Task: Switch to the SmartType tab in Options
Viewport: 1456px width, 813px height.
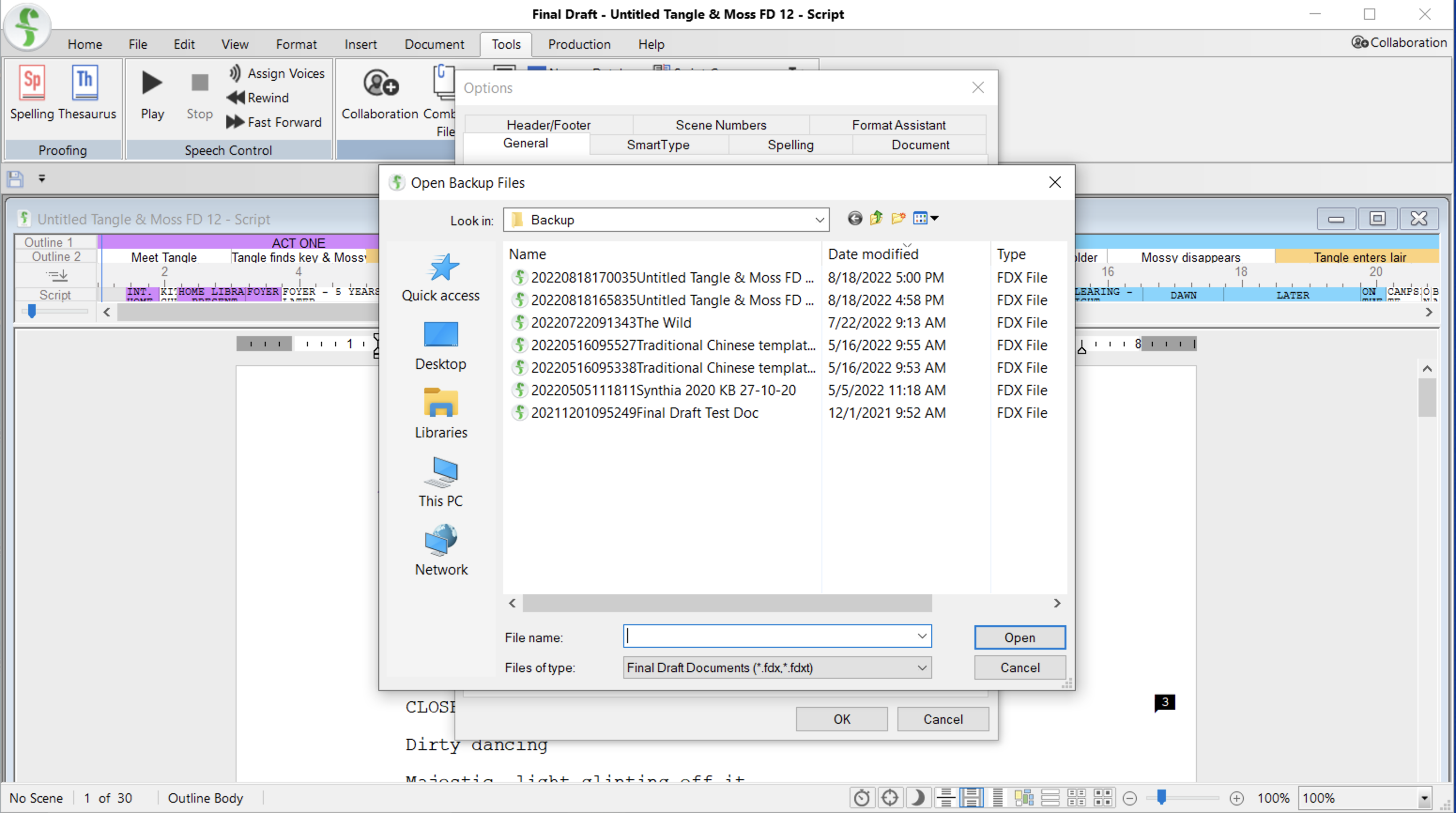Action: point(658,145)
